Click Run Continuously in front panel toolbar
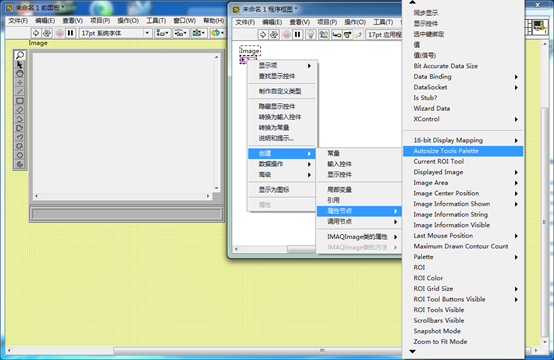This screenshot has width=554, height=360. click(47, 33)
